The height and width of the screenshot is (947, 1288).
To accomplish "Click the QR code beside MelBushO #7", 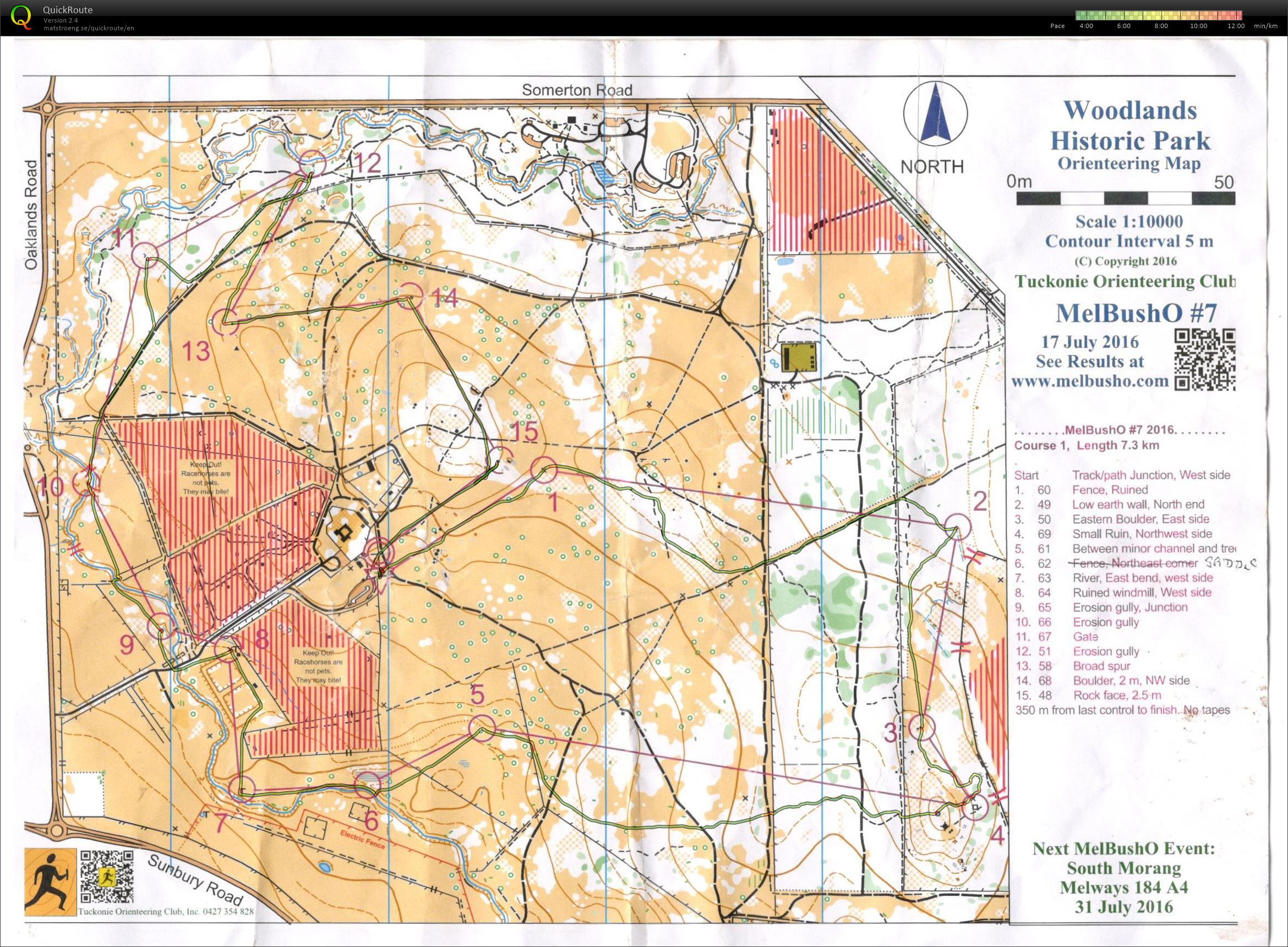I will 1205,360.
